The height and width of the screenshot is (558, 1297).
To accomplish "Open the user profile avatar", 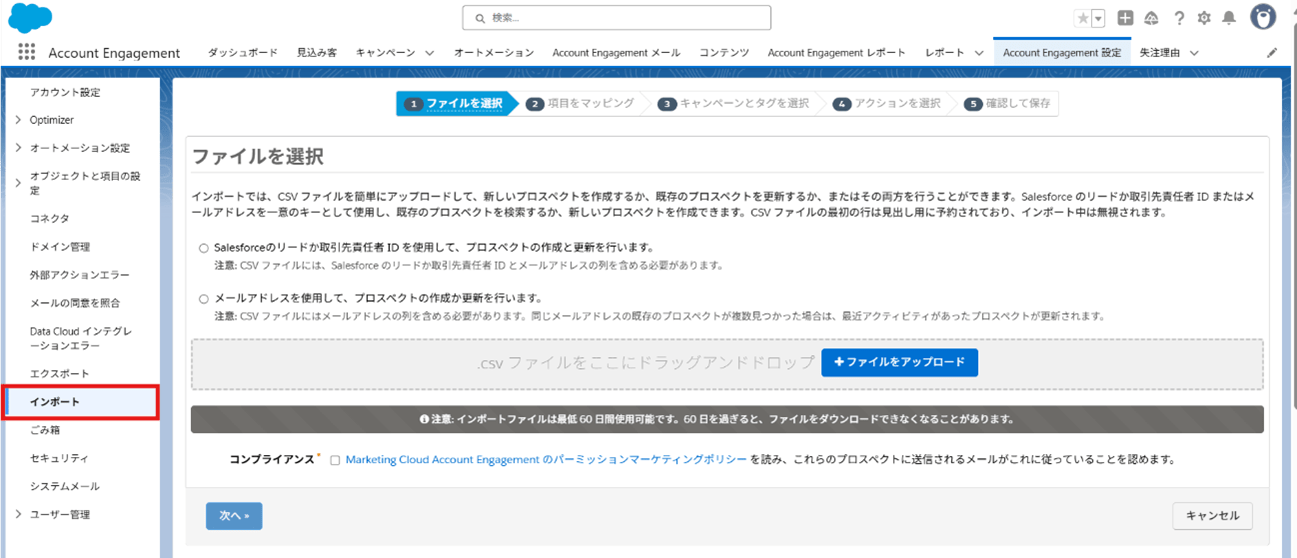I will pos(1264,17).
